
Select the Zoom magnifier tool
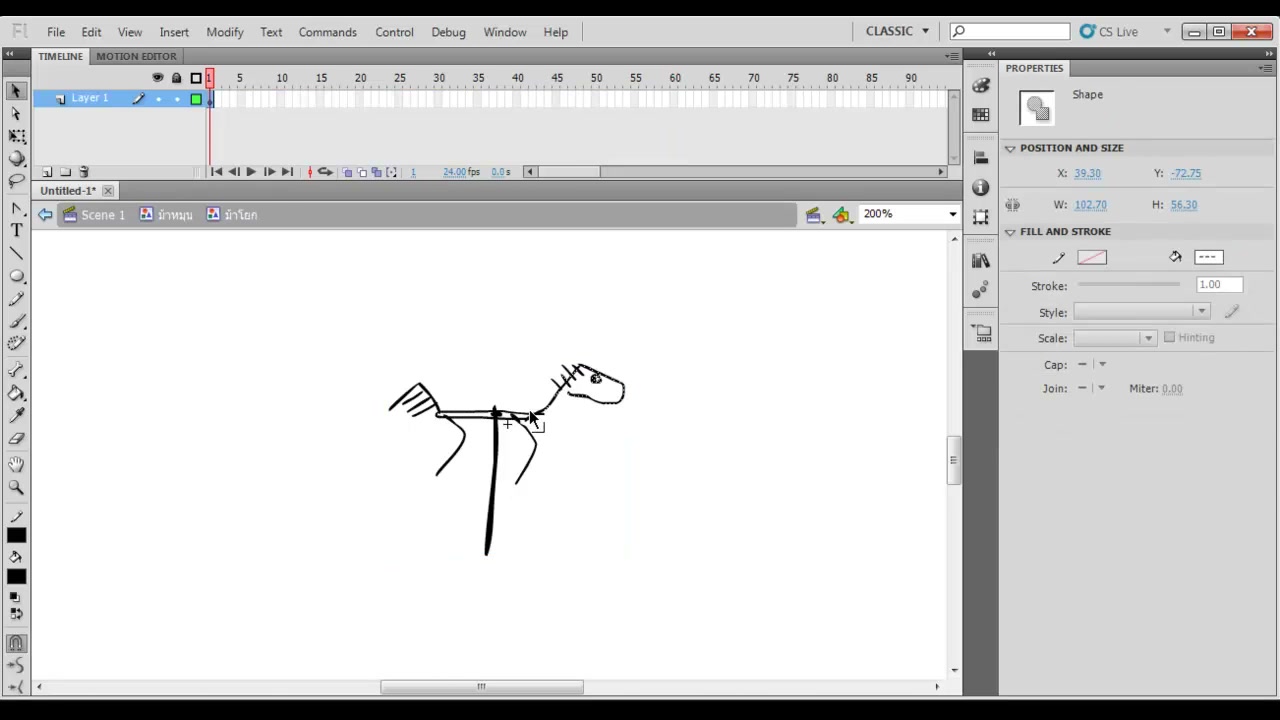pyautogui.click(x=16, y=488)
